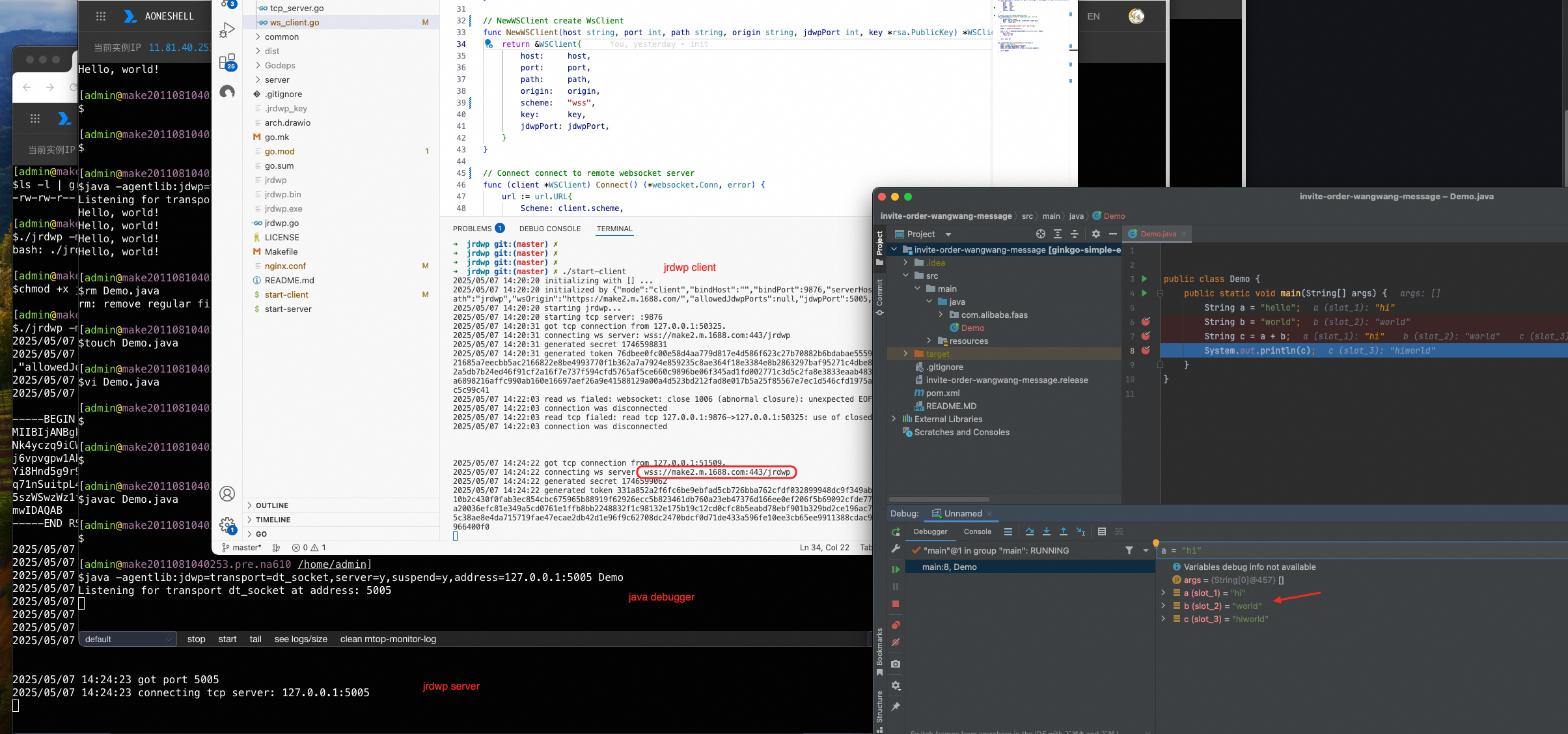Screen dimensions: 1568x734
Task: Click the tail button
Action: [255, 639]
